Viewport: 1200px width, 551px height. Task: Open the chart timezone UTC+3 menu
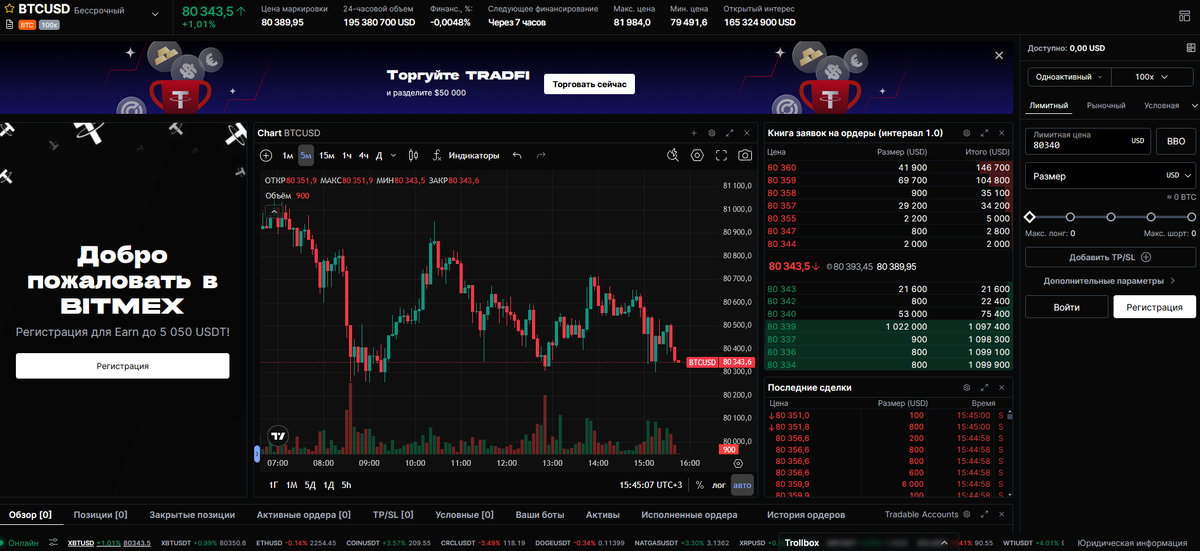(651, 485)
